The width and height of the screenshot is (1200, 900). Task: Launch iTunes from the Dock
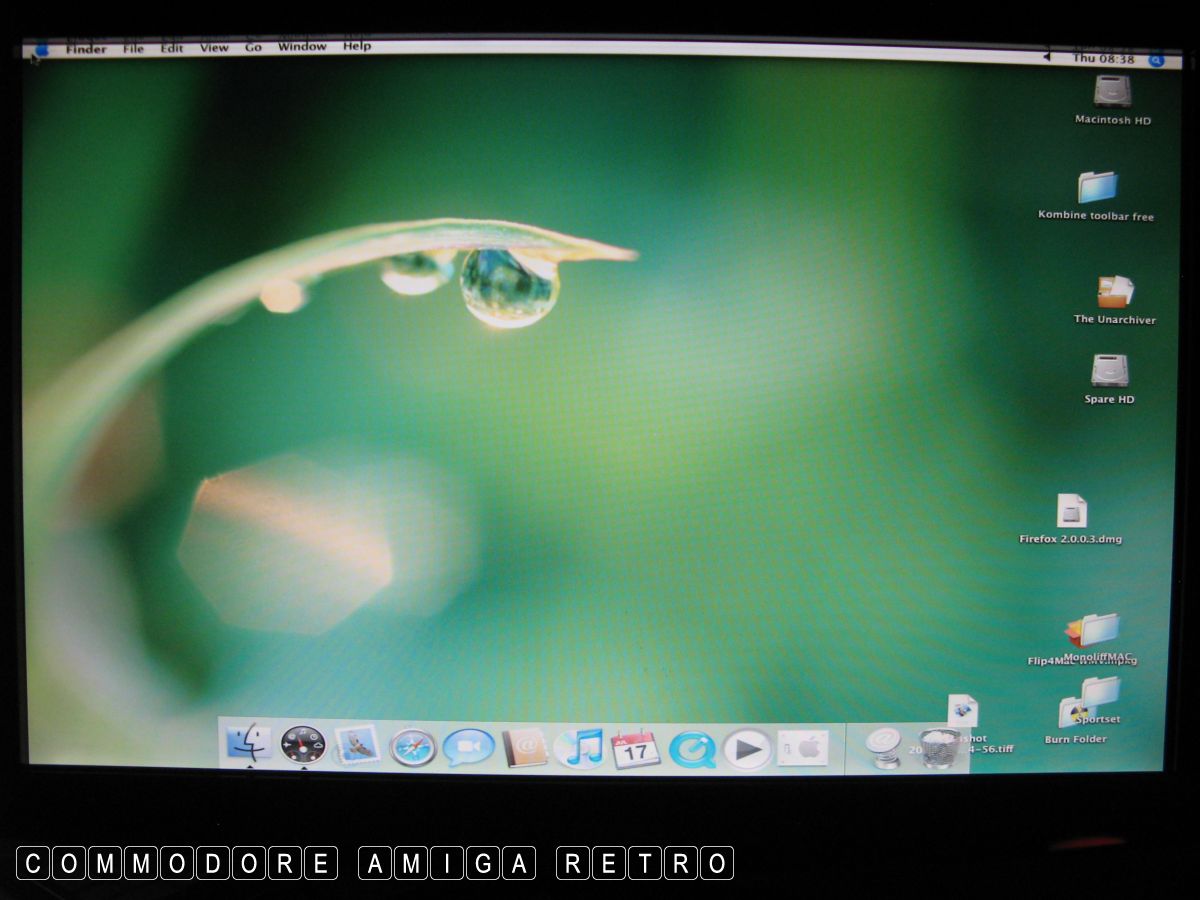(x=580, y=748)
